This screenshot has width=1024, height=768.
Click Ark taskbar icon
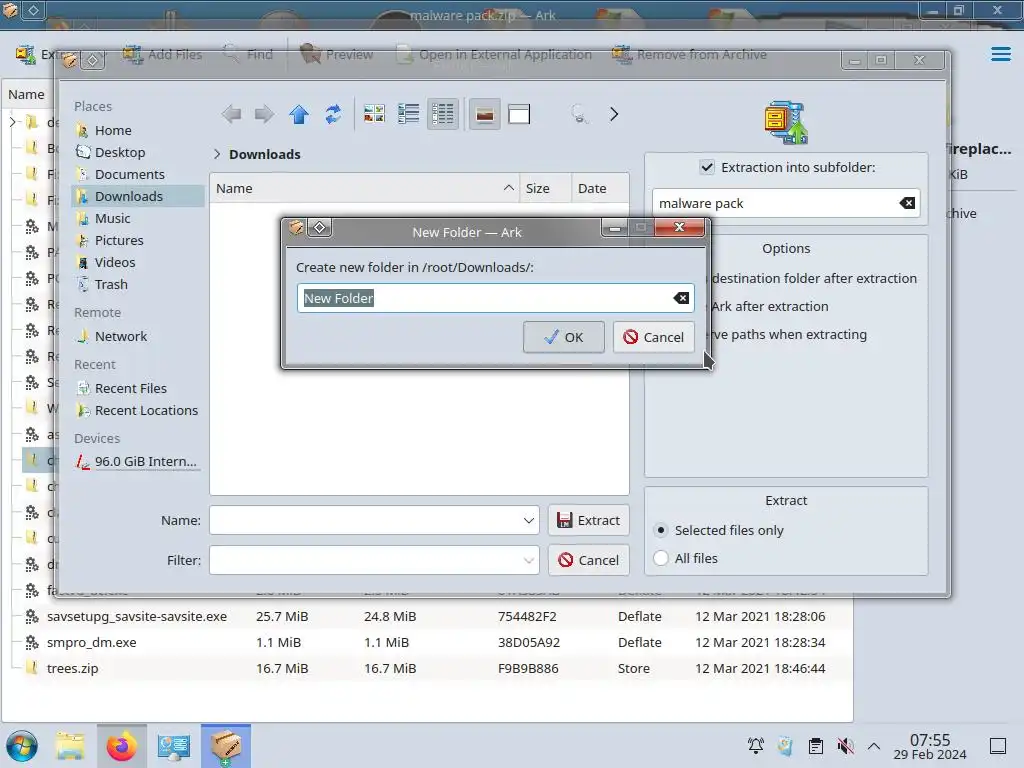coord(226,746)
